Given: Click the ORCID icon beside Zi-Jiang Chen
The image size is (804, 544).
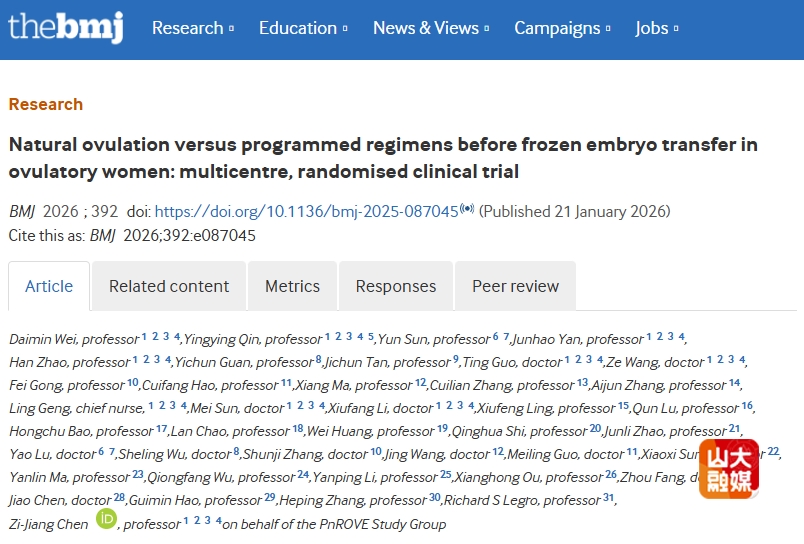Looking at the screenshot, I should coord(106,519).
